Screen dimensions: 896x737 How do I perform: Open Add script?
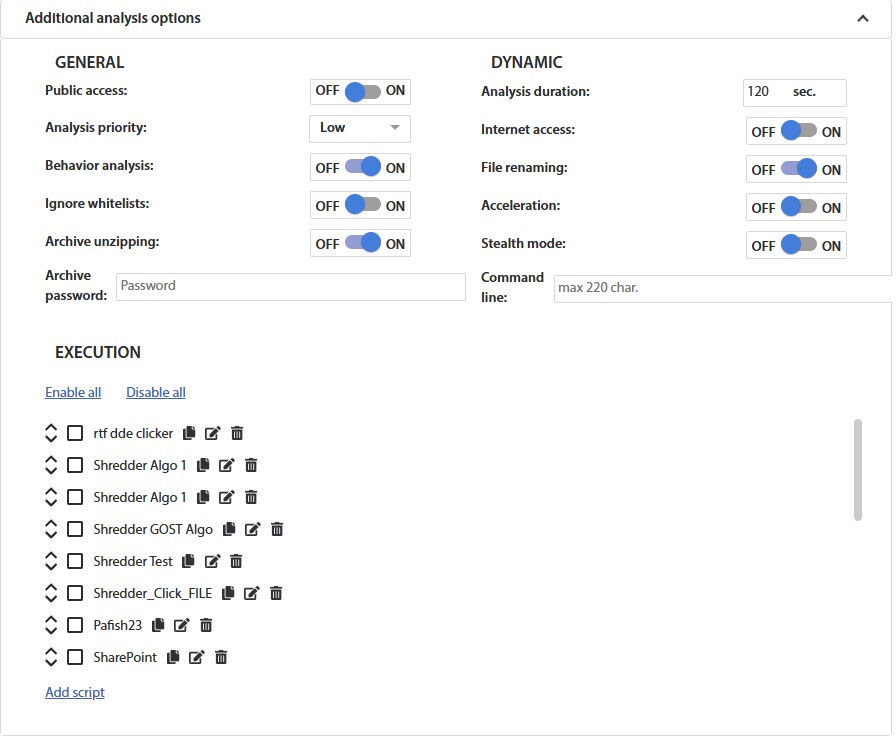74,692
